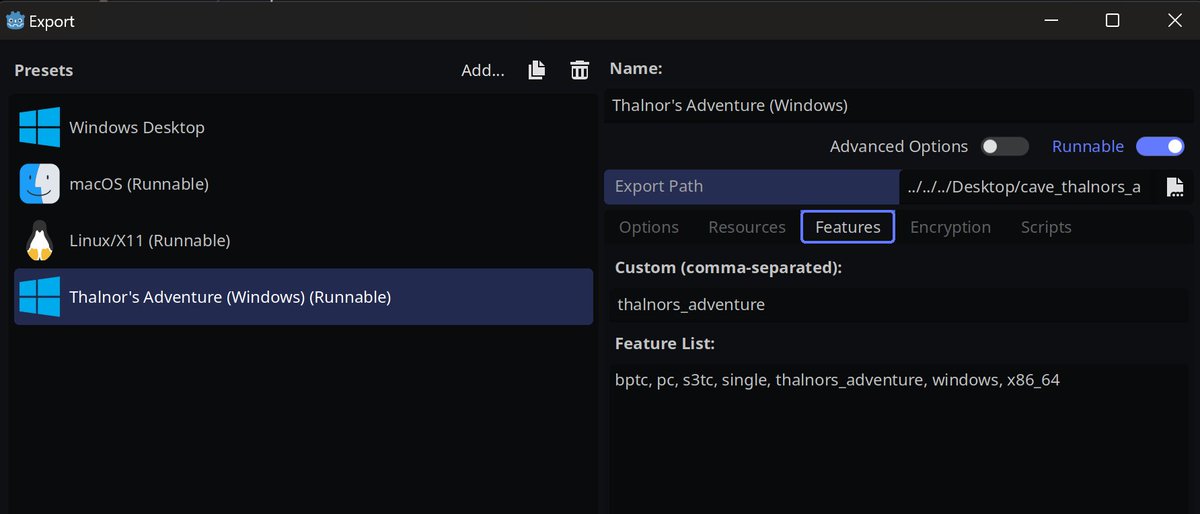Screen dimensions: 1200x514
Task: Click the Export Path value field
Action: (x=1027, y=187)
